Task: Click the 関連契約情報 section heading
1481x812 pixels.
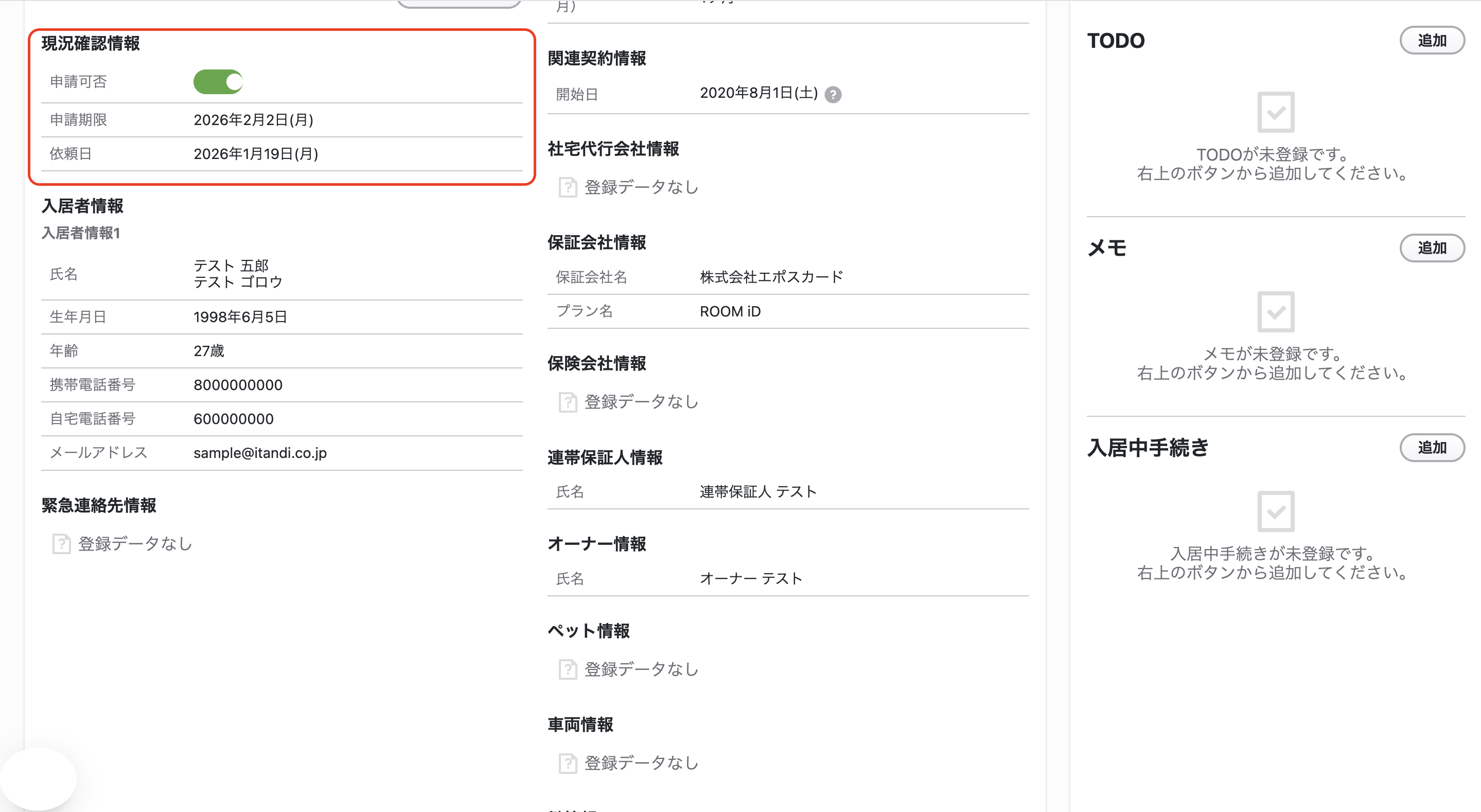Action: pyautogui.click(x=597, y=58)
